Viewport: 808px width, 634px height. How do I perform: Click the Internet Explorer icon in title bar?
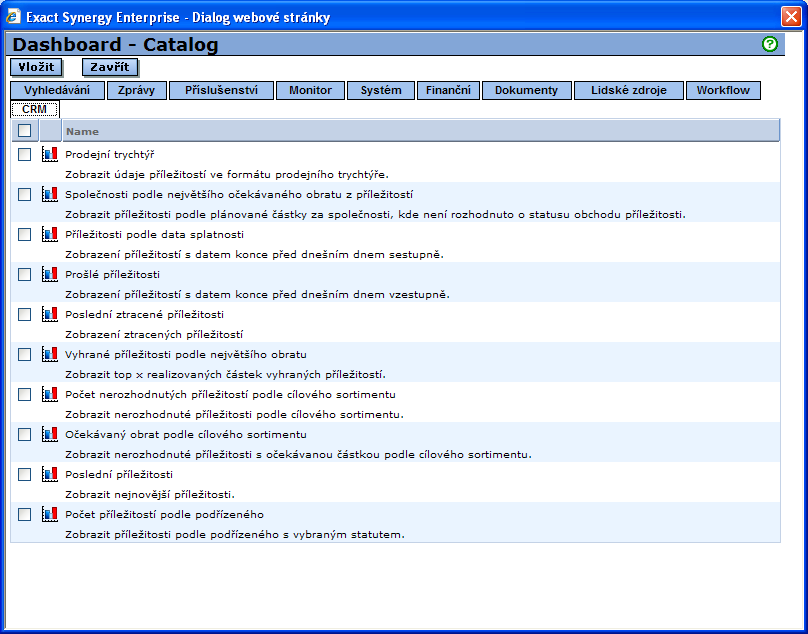[x=13, y=17]
